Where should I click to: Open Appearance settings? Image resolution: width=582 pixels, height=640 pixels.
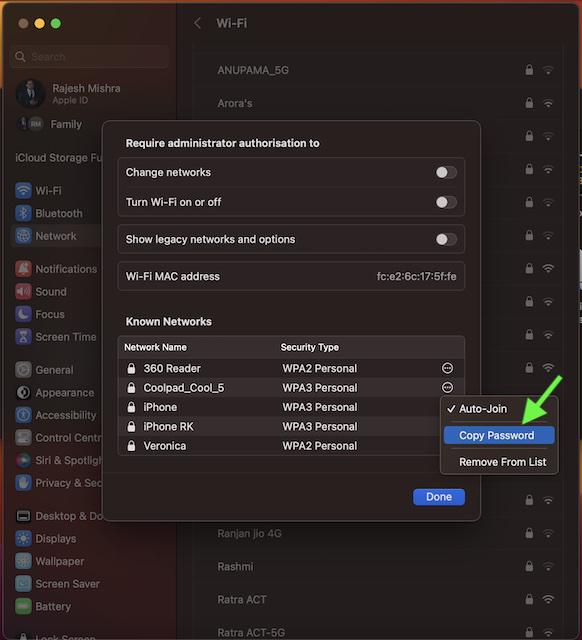tap(55, 393)
